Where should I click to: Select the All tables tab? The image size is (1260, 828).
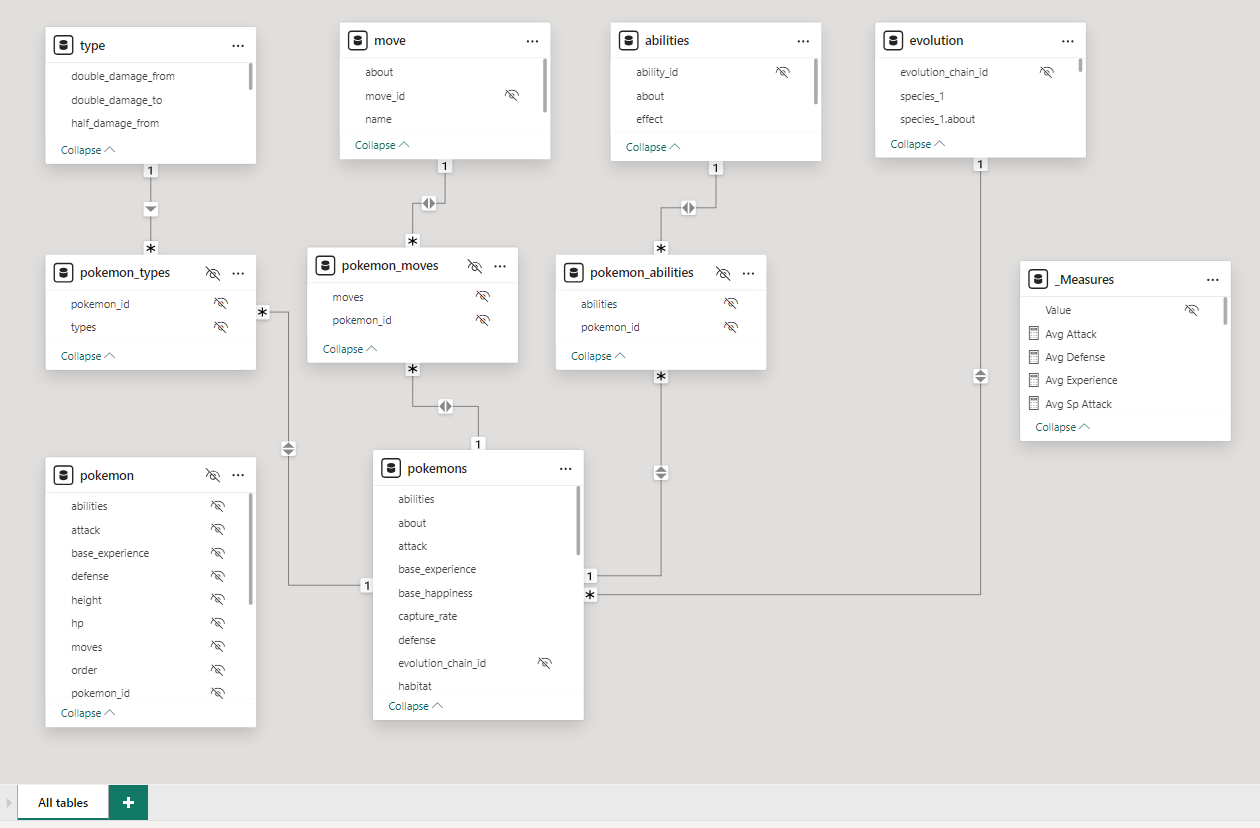click(63, 802)
